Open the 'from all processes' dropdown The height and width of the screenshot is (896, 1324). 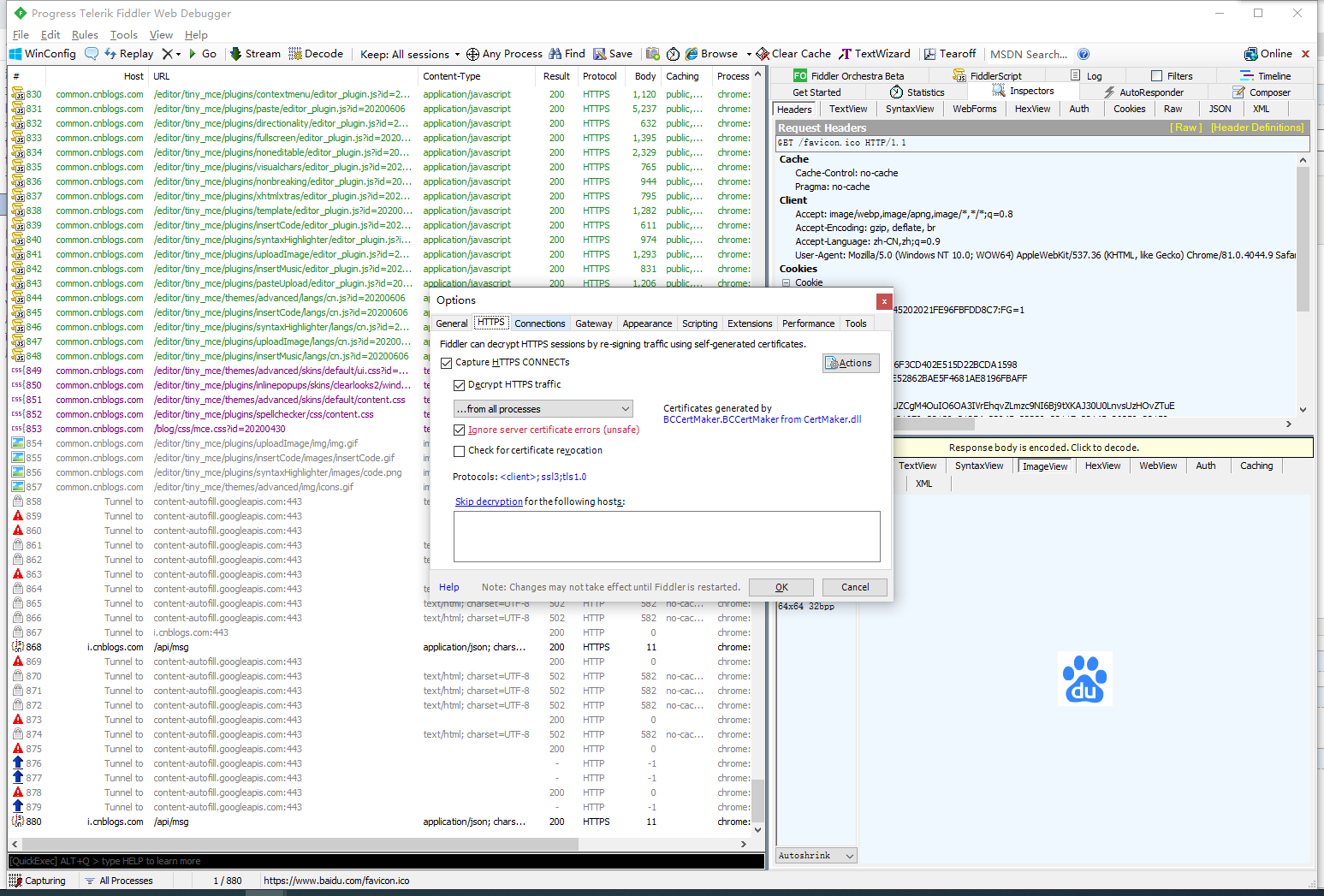pyautogui.click(x=543, y=409)
